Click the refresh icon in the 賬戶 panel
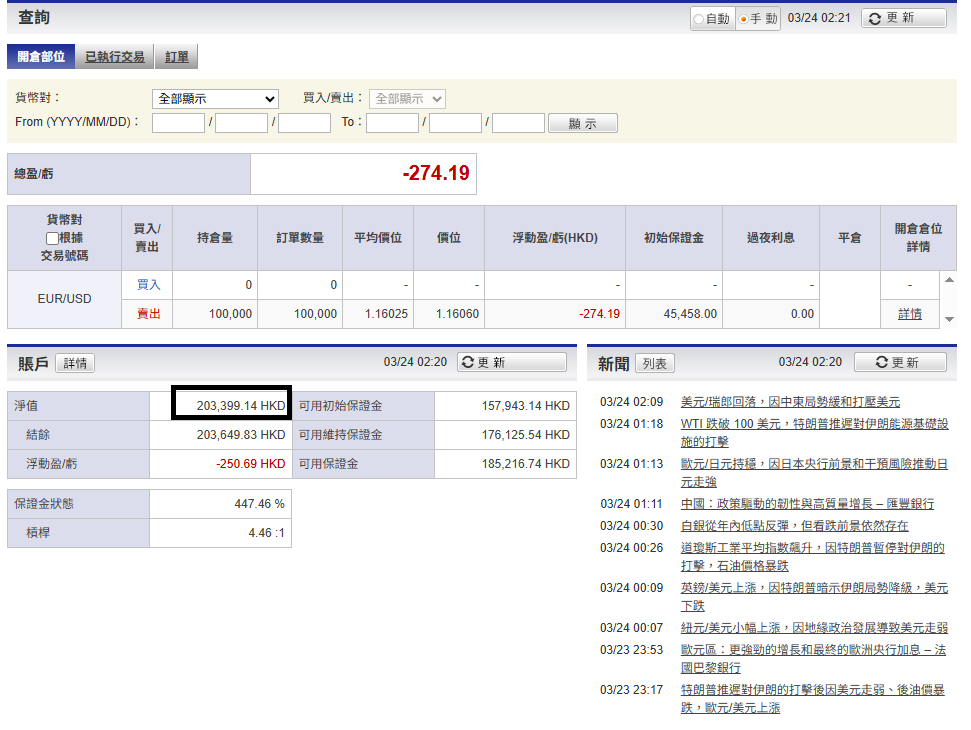The height and width of the screenshot is (730, 971). [468, 362]
